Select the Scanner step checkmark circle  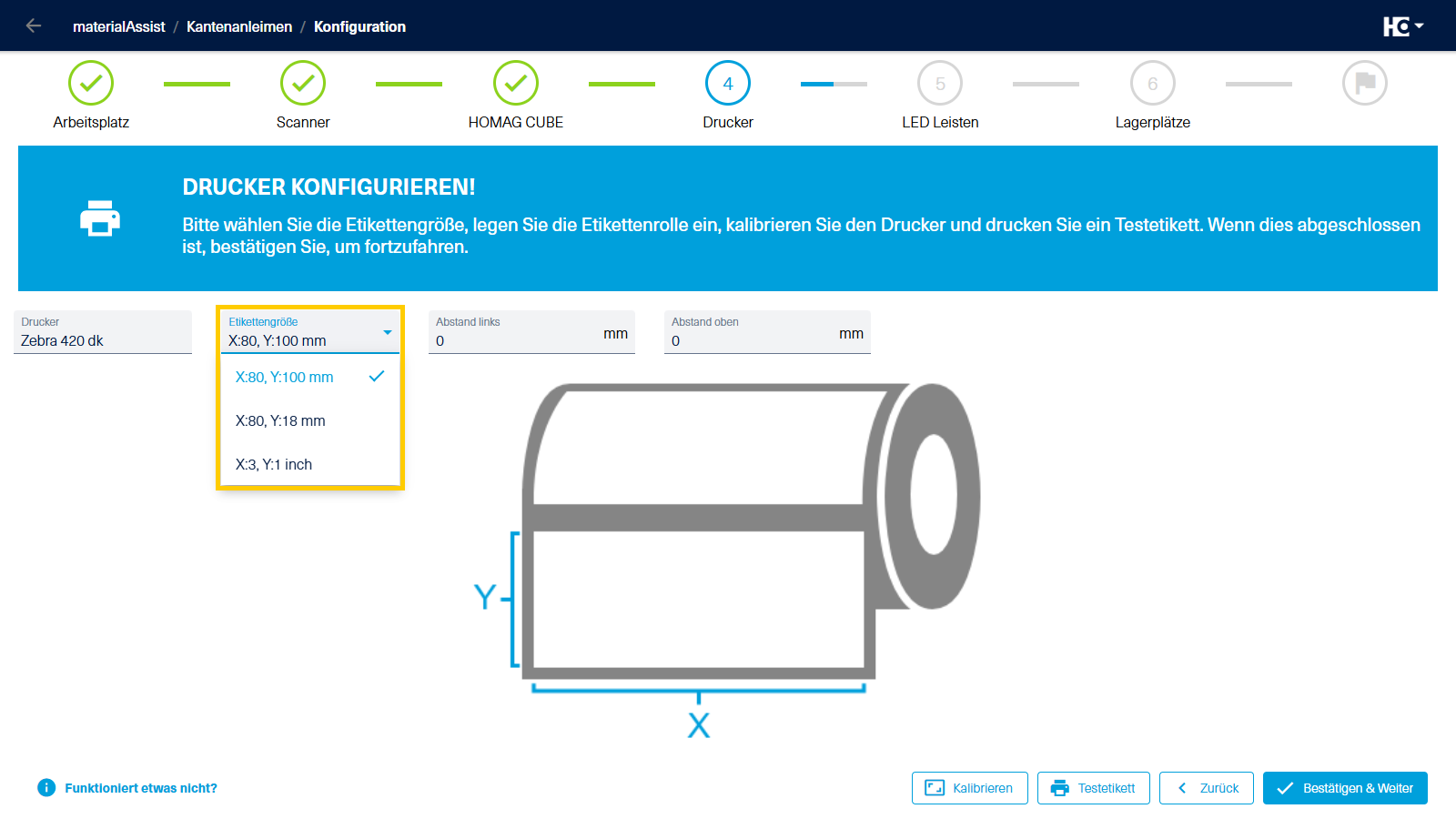[x=303, y=83]
